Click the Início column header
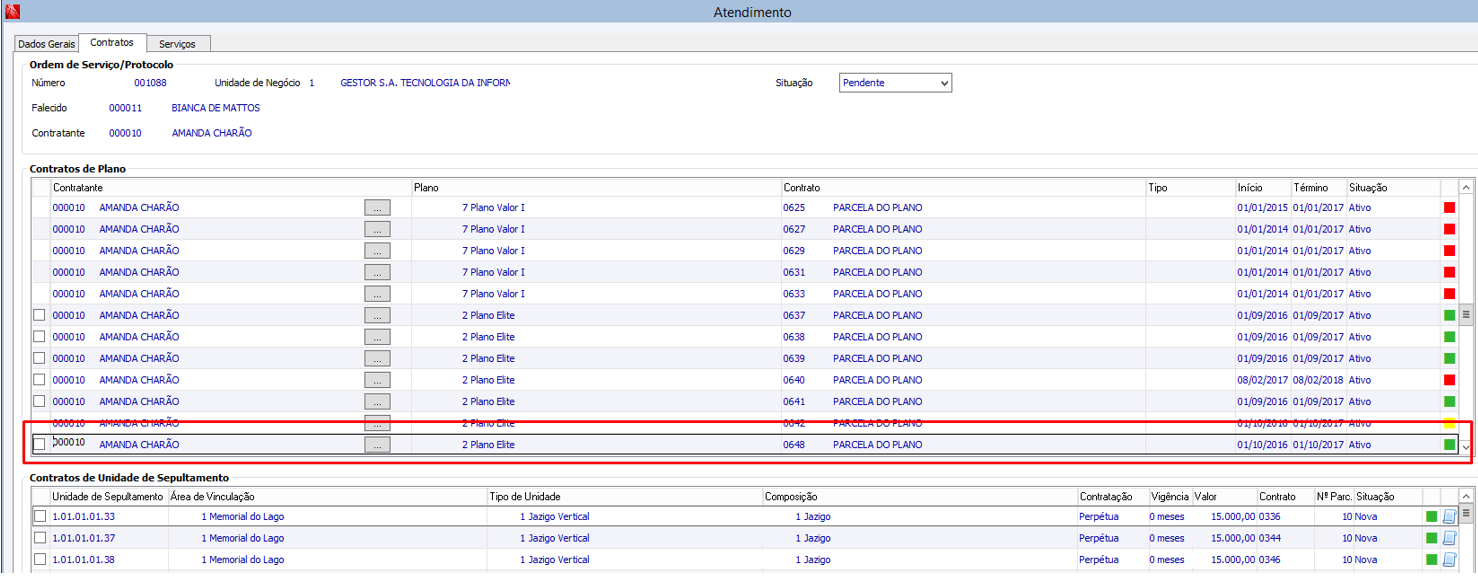Image resolution: width=1478 pixels, height=576 pixels. [x=1263, y=188]
